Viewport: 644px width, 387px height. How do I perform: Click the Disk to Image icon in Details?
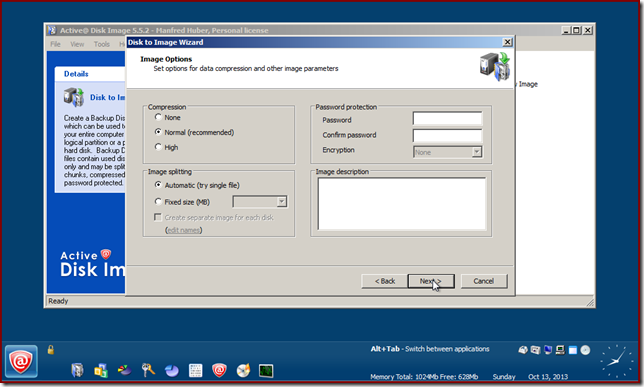click(x=74, y=97)
